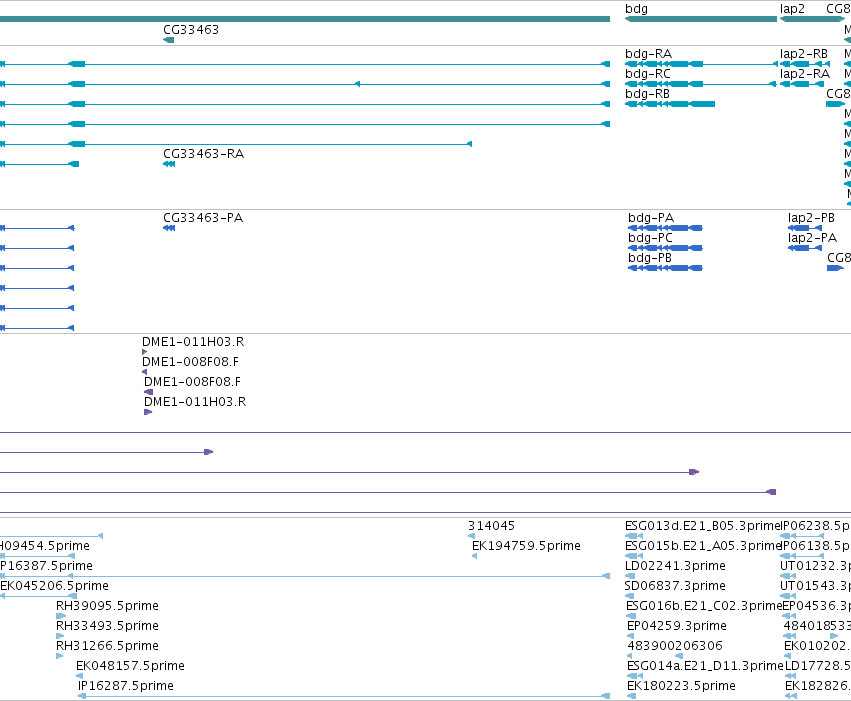Select the IP16287.5prime EST label
This screenshot has height=701, width=851.
click(126, 686)
